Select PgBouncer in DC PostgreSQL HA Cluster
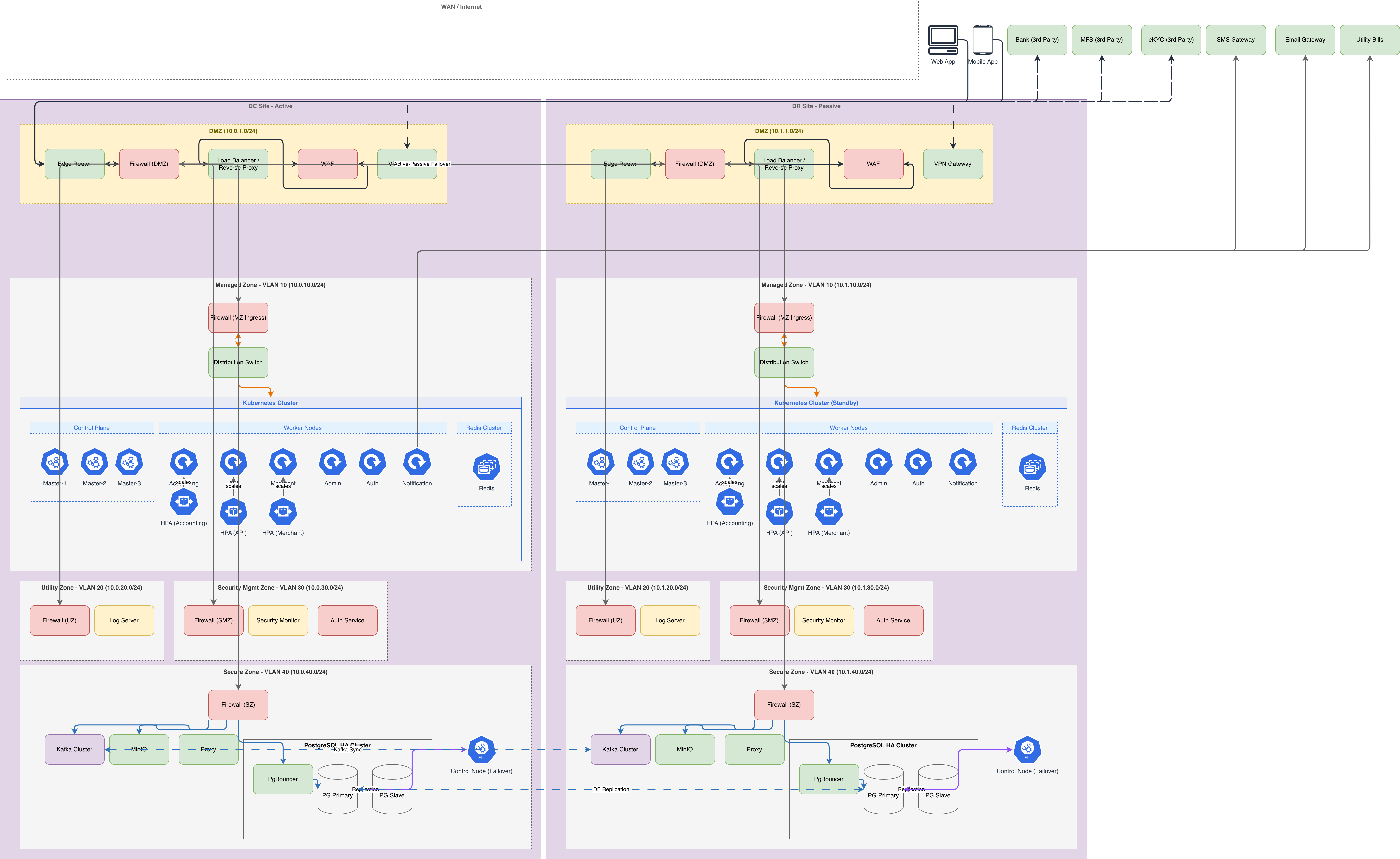 (x=283, y=779)
